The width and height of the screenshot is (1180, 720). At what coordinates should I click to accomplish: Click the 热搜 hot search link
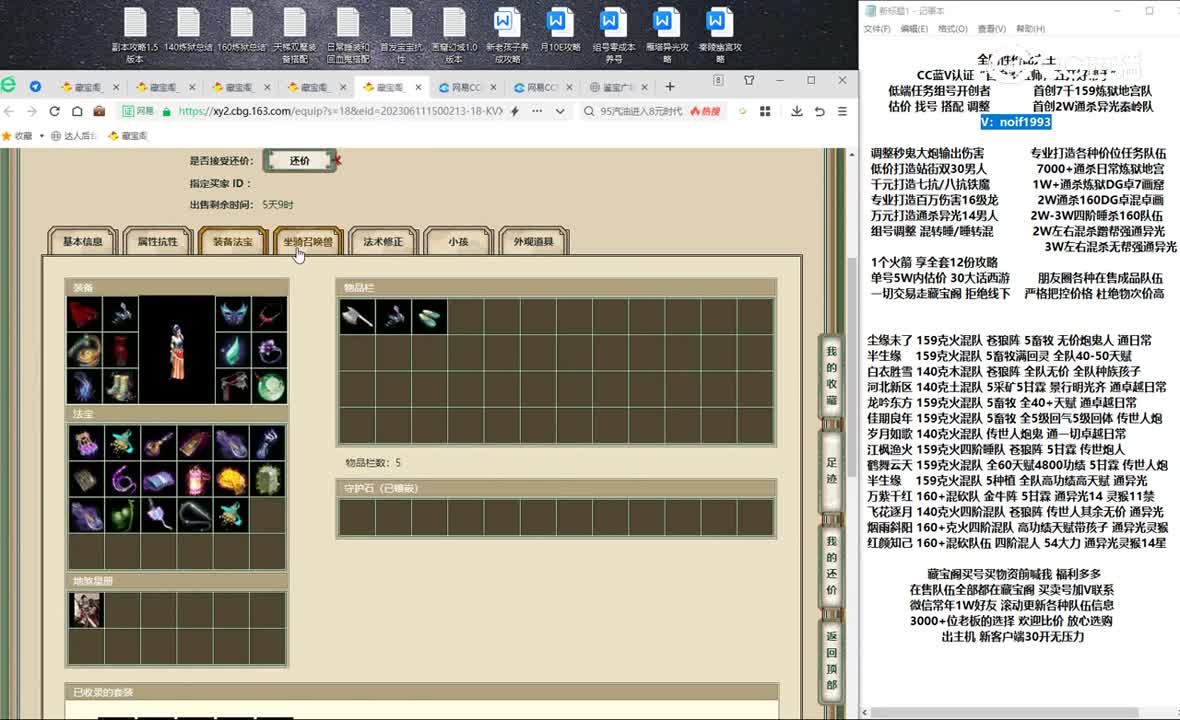[x=706, y=111]
